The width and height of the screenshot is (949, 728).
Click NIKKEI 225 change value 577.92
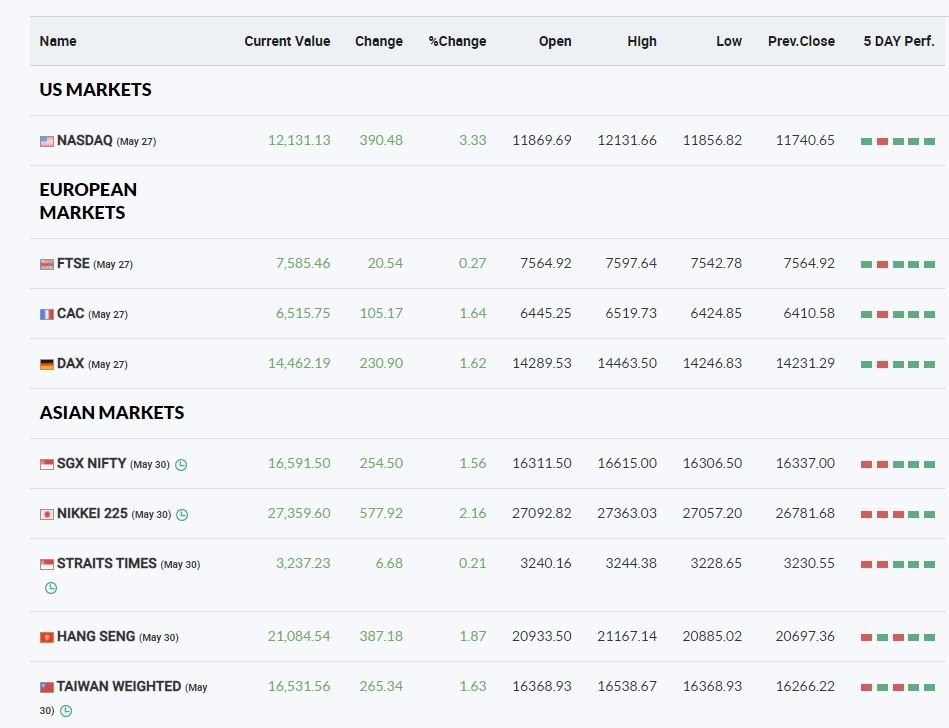pos(381,513)
